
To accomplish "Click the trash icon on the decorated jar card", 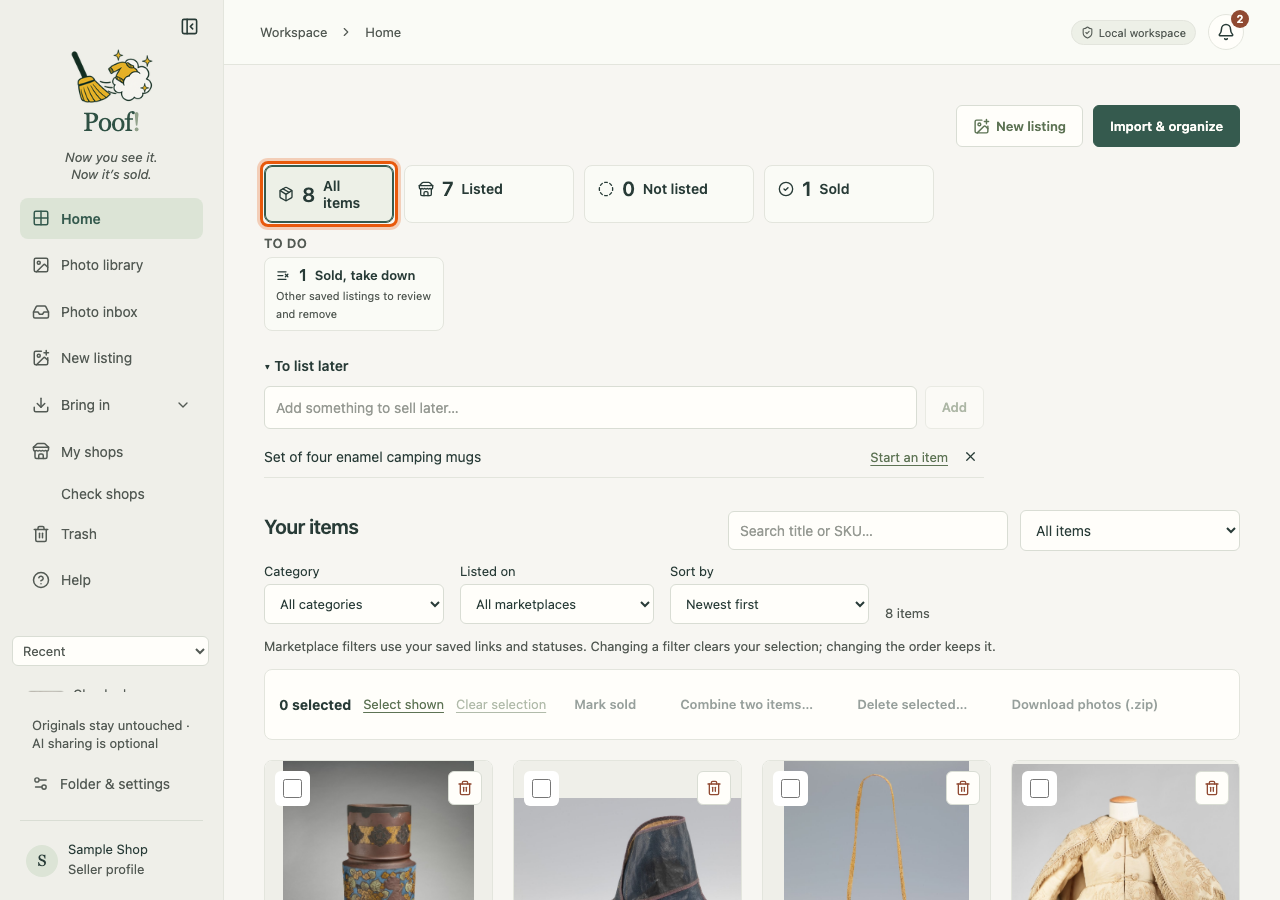I will [x=465, y=788].
